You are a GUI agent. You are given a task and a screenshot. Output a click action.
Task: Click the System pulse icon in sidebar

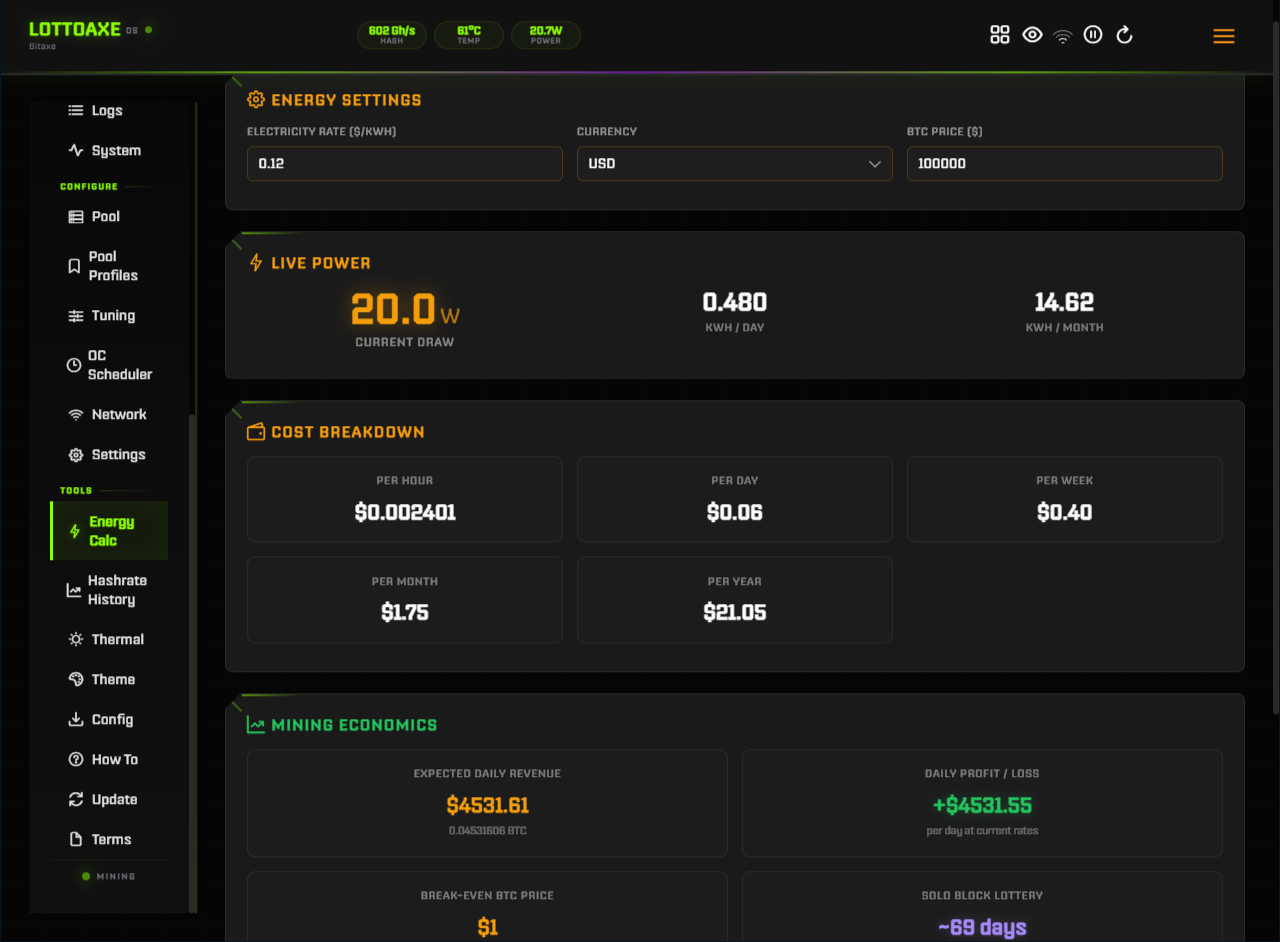(75, 151)
